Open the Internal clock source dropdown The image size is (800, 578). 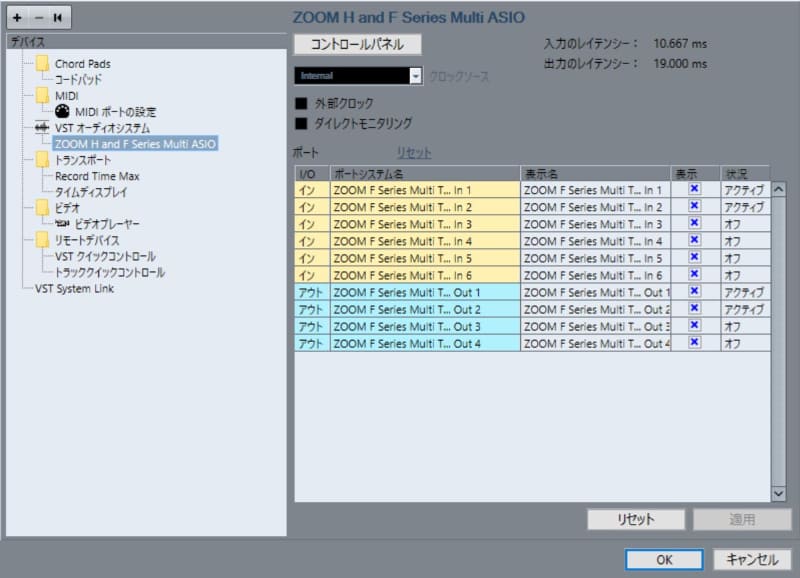[x=415, y=75]
